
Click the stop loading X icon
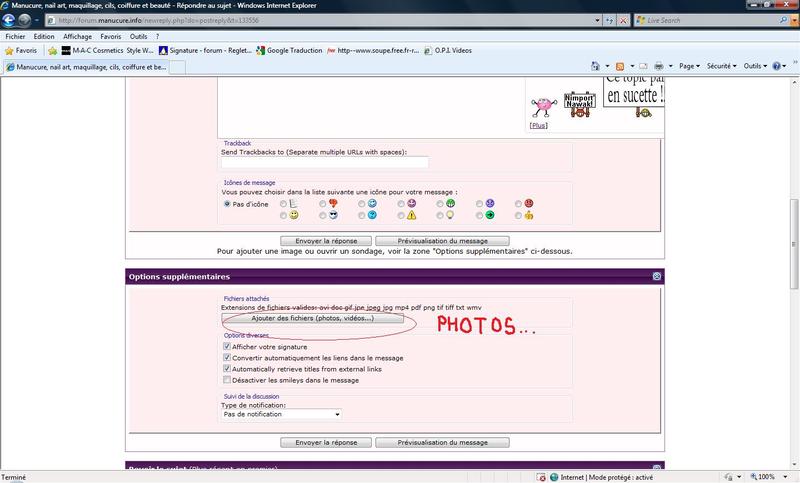tap(622, 20)
